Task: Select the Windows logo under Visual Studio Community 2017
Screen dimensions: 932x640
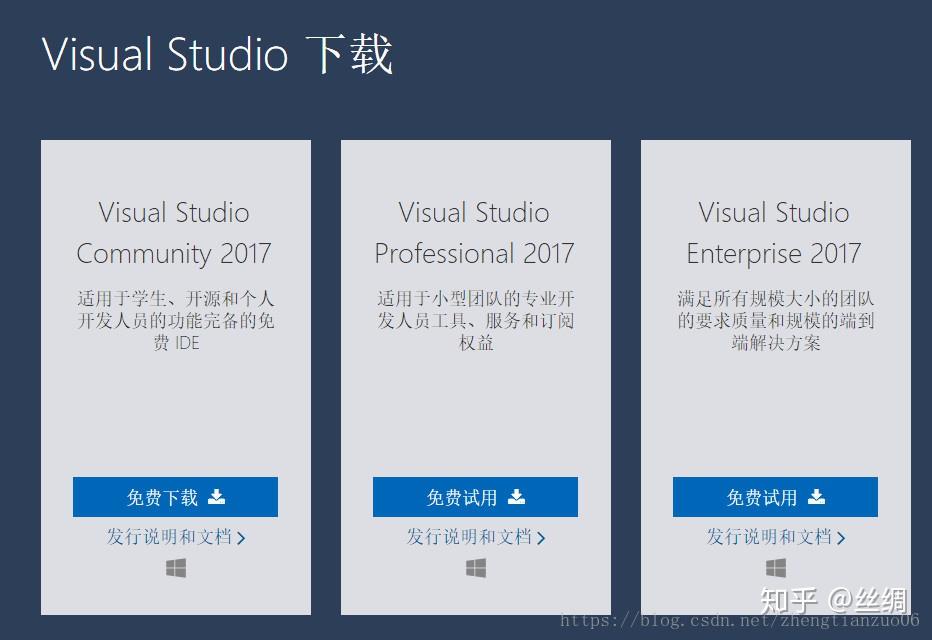Action: point(176,567)
